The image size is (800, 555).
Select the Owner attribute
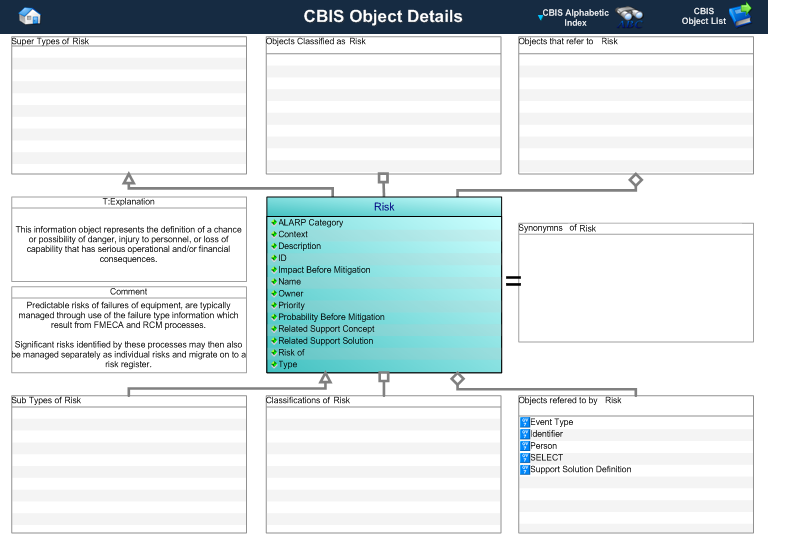tap(291, 293)
